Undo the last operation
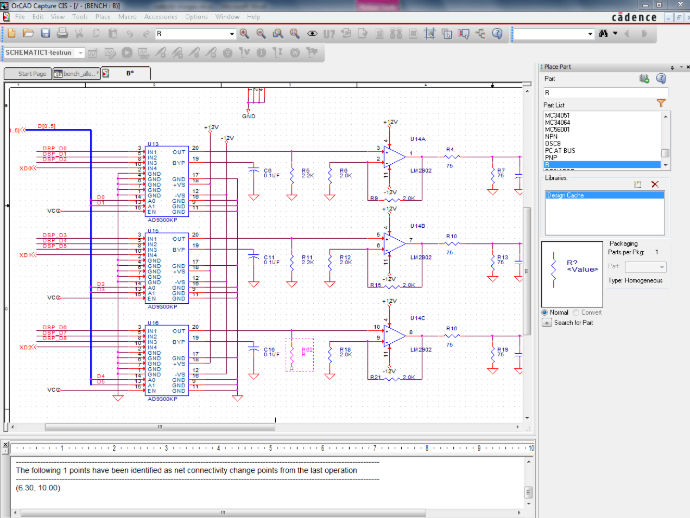This screenshot has width=690, height=518. (x=129, y=33)
